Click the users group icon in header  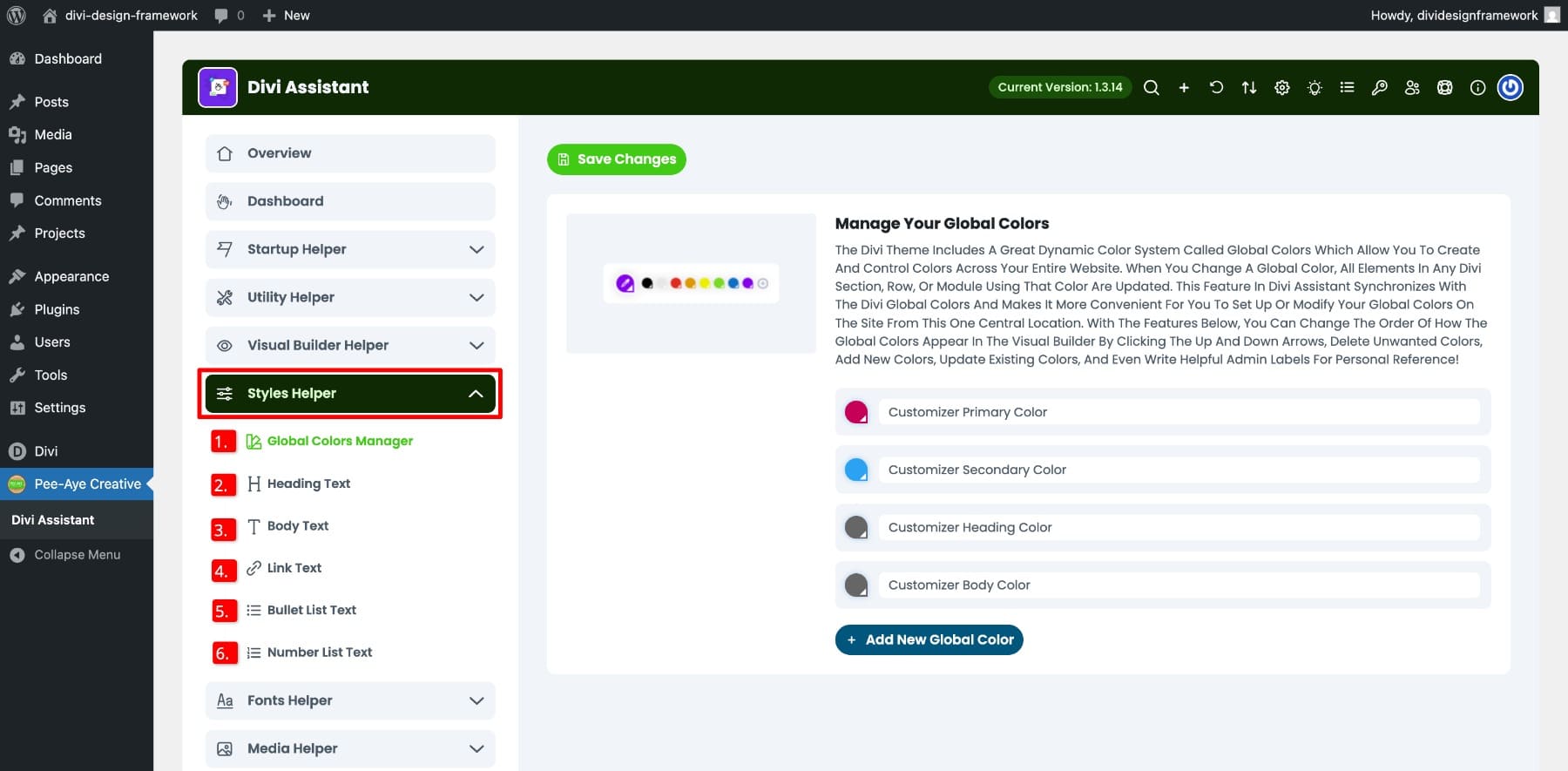pyautogui.click(x=1412, y=87)
